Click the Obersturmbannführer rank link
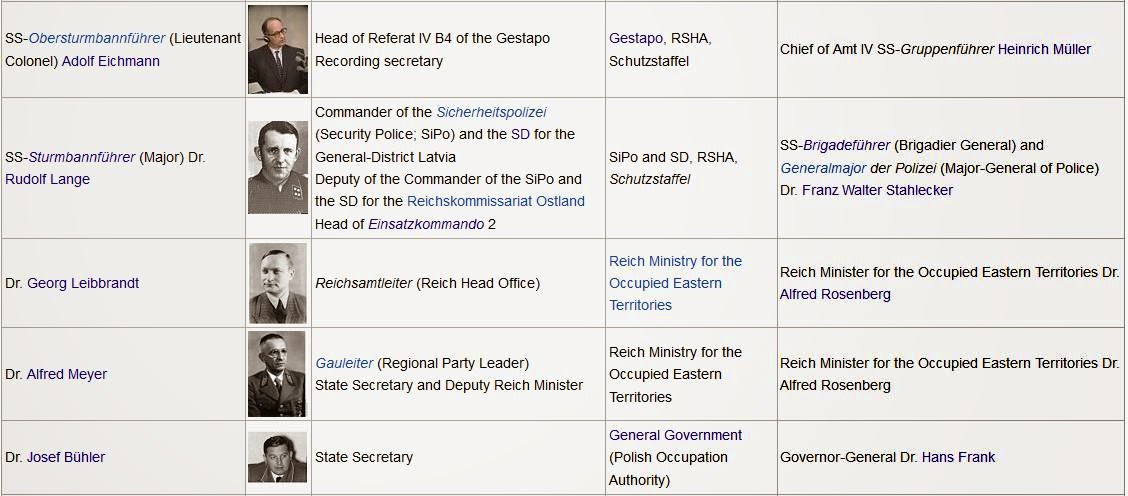This screenshot has width=1128, height=496. tap(96, 39)
